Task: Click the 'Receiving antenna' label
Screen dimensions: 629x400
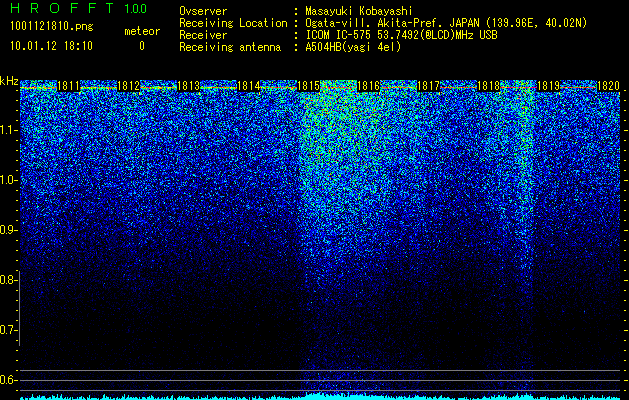Action: [x=230, y=47]
